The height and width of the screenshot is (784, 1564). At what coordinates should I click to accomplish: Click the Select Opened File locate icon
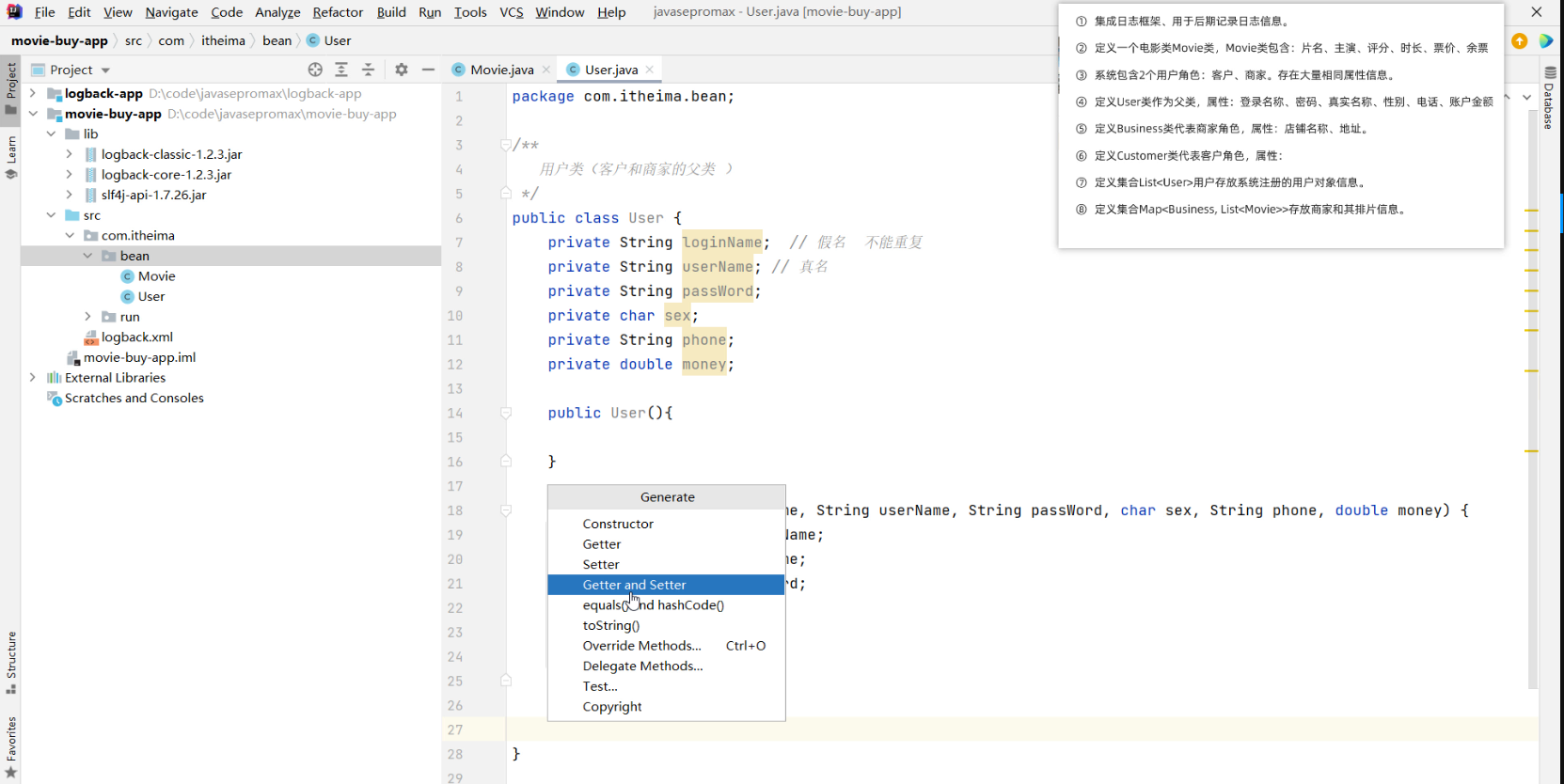click(315, 70)
